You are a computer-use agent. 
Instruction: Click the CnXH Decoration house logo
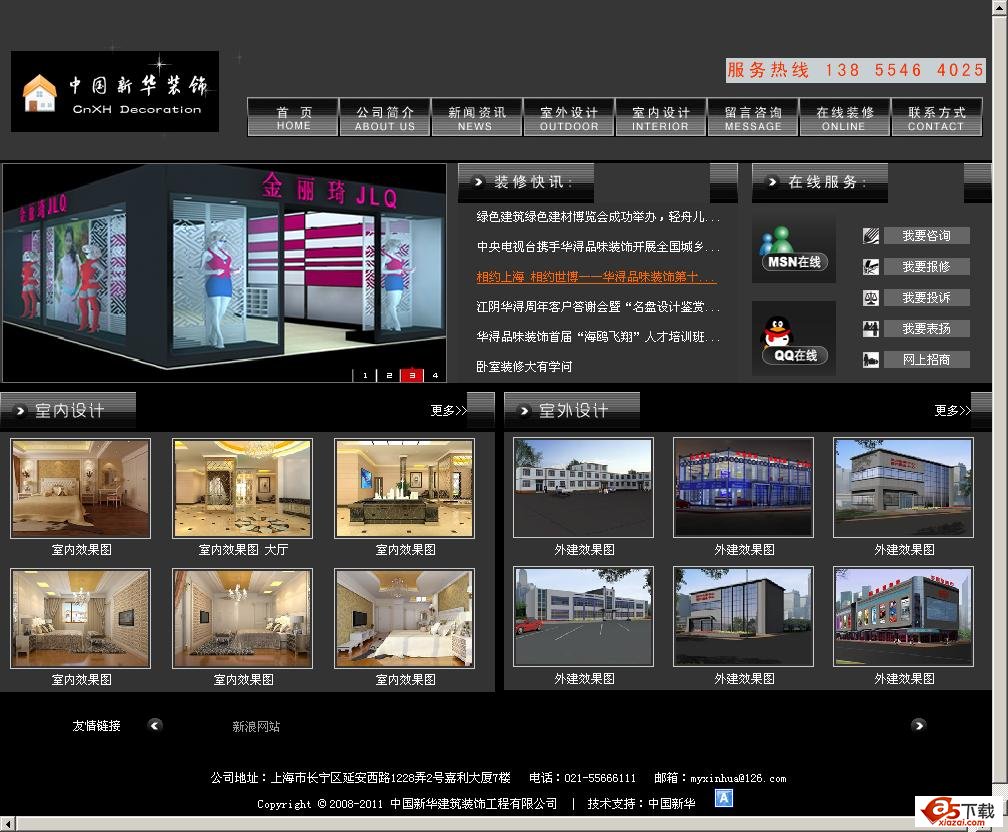click(115, 91)
